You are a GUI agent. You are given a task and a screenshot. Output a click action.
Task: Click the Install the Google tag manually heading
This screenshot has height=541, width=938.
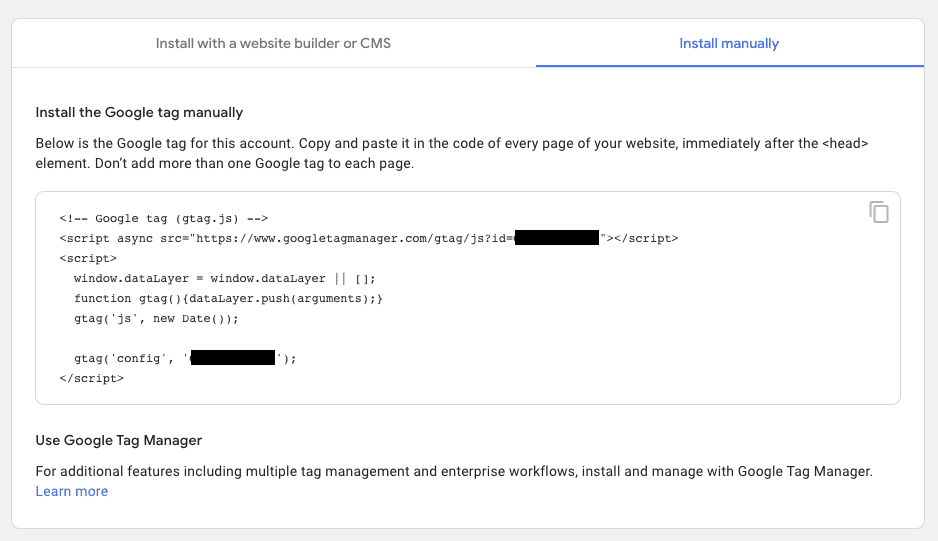click(139, 113)
